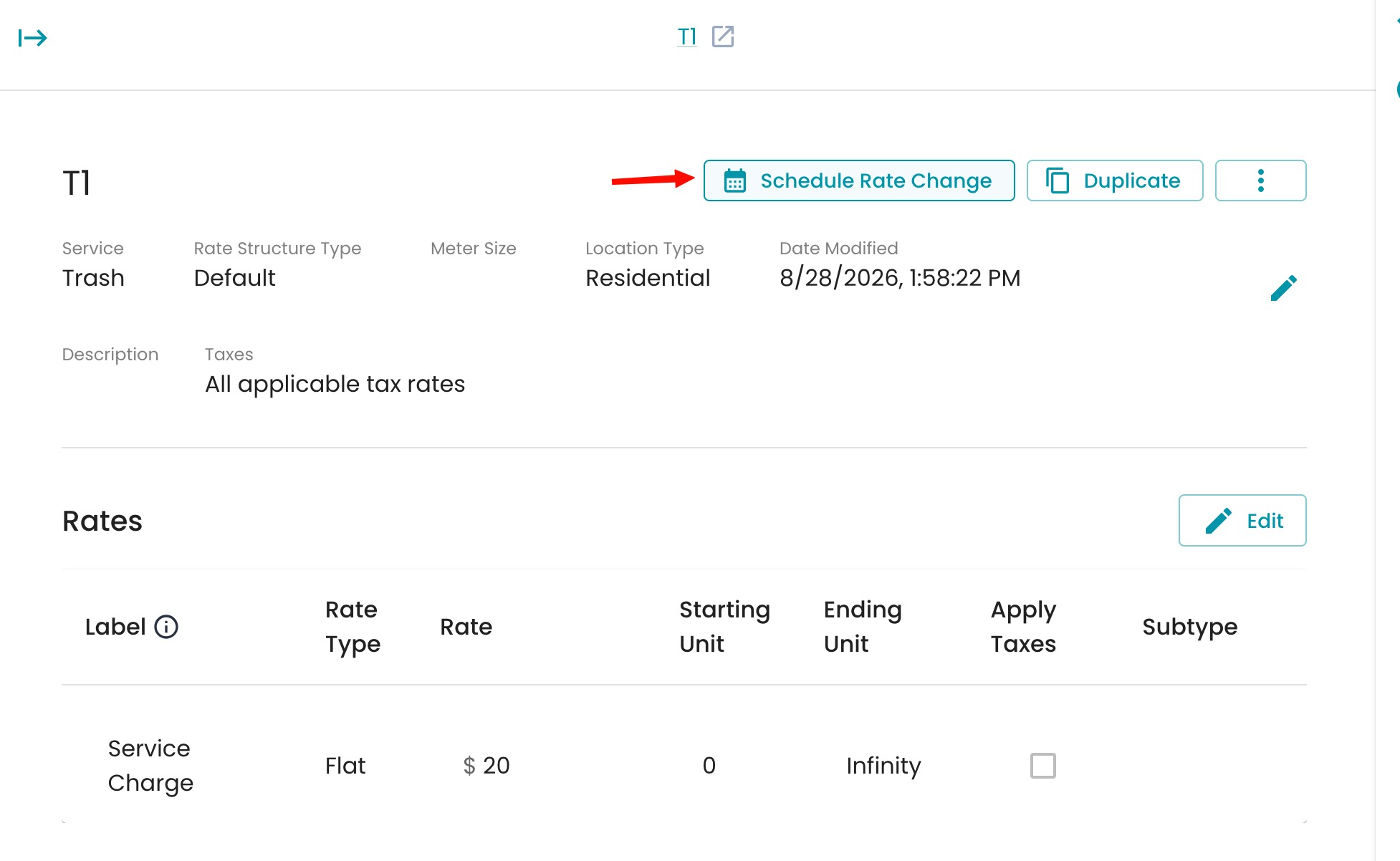
Task: Click the Rate Type column header
Action: coord(353,627)
